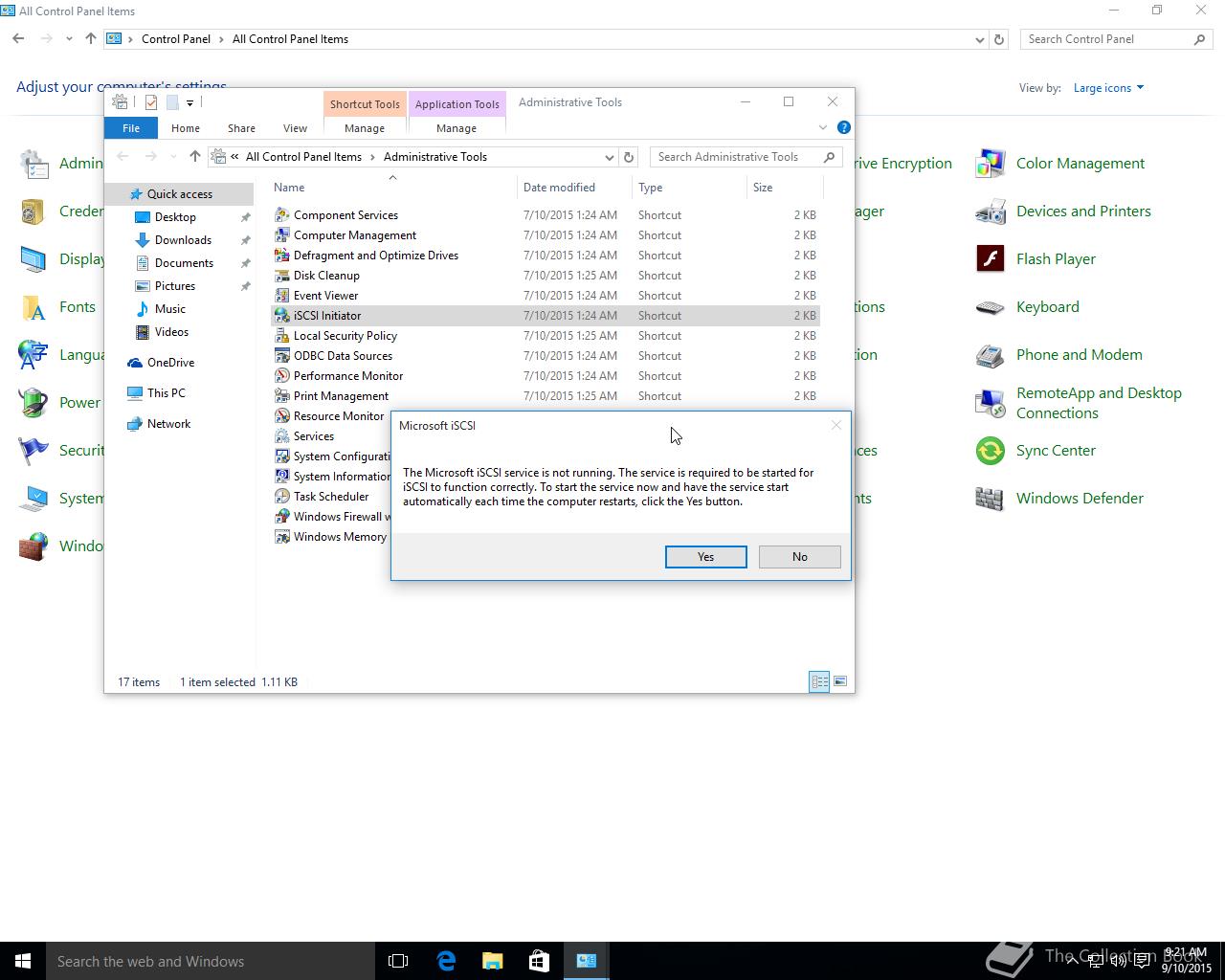1225x980 pixels.
Task: Open the Share ribbon tab
Action: (241, 128)
